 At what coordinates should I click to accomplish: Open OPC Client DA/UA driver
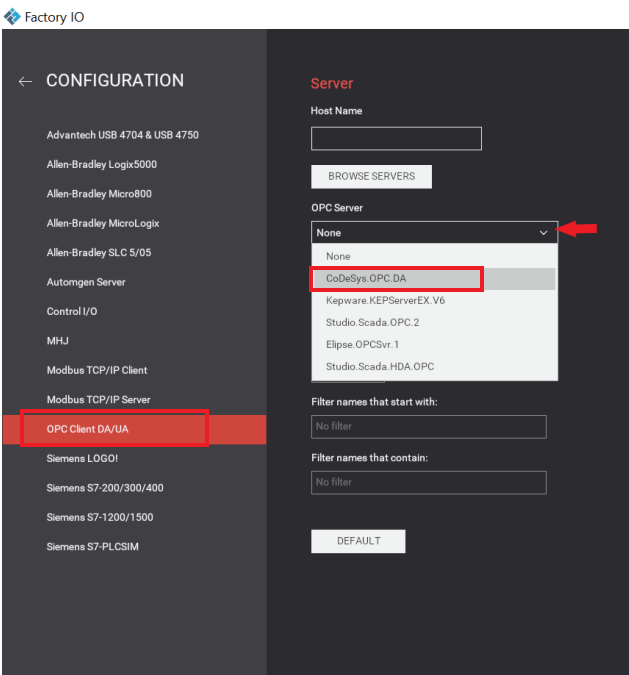[88, 429]
